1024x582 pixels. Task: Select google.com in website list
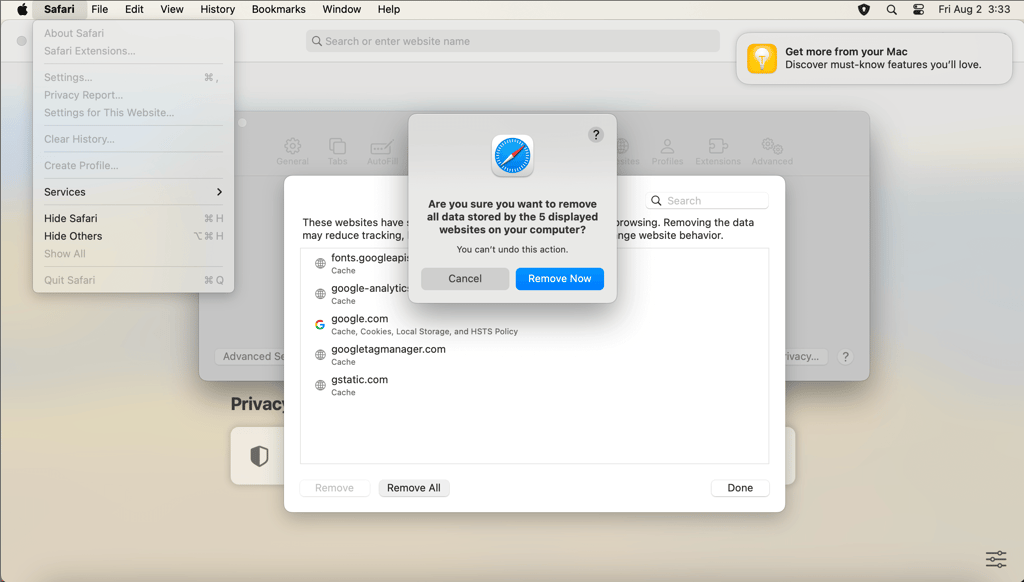pos(534,325)
